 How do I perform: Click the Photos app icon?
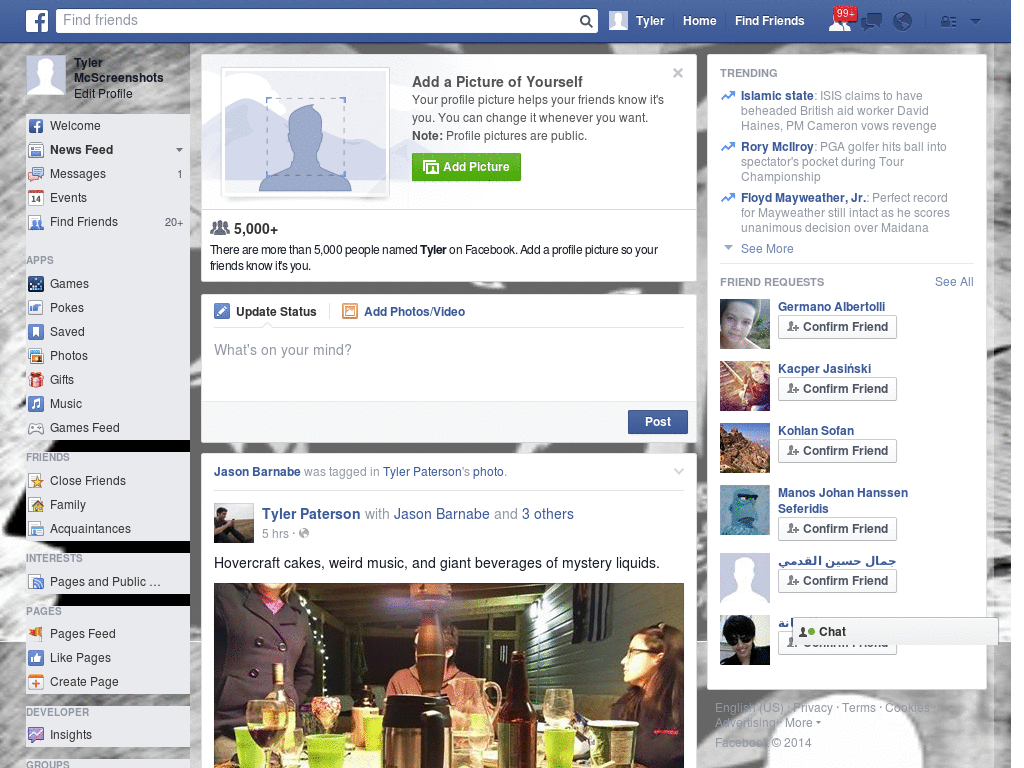click(x=36, y=356)
